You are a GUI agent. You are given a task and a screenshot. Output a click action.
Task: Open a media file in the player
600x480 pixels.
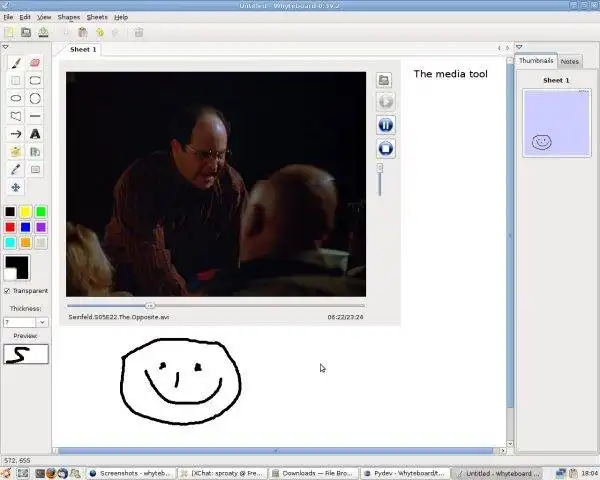(384, 80)
